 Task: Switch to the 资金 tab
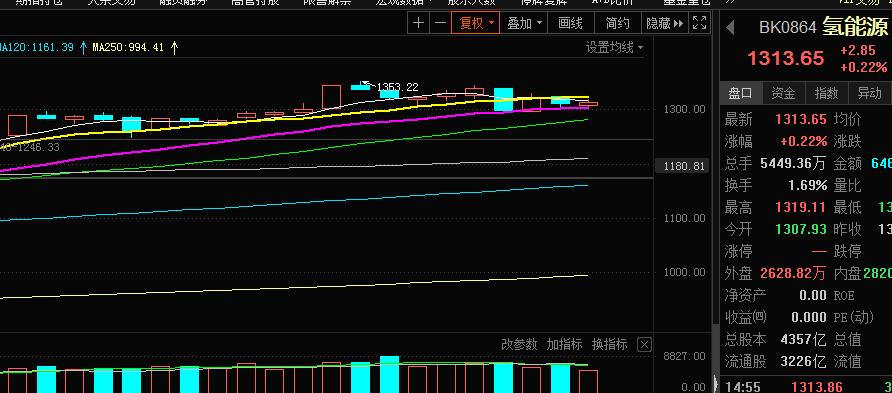tap(783, 93)
